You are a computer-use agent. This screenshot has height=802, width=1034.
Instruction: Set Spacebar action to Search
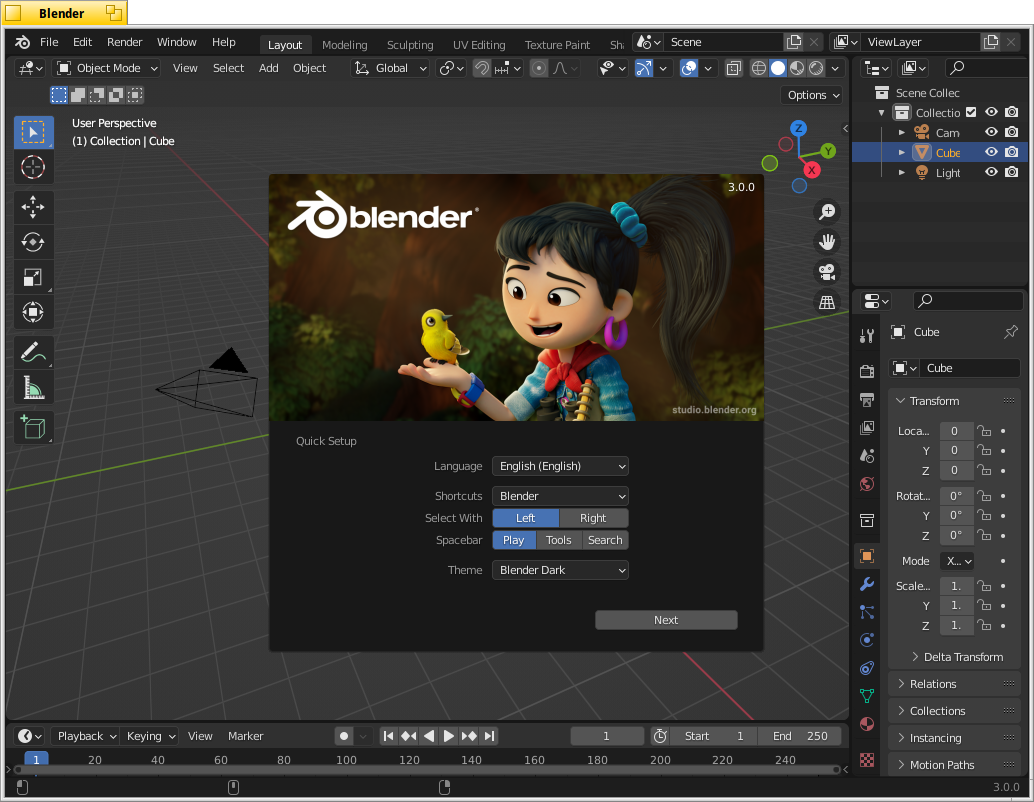coord(605,540)
